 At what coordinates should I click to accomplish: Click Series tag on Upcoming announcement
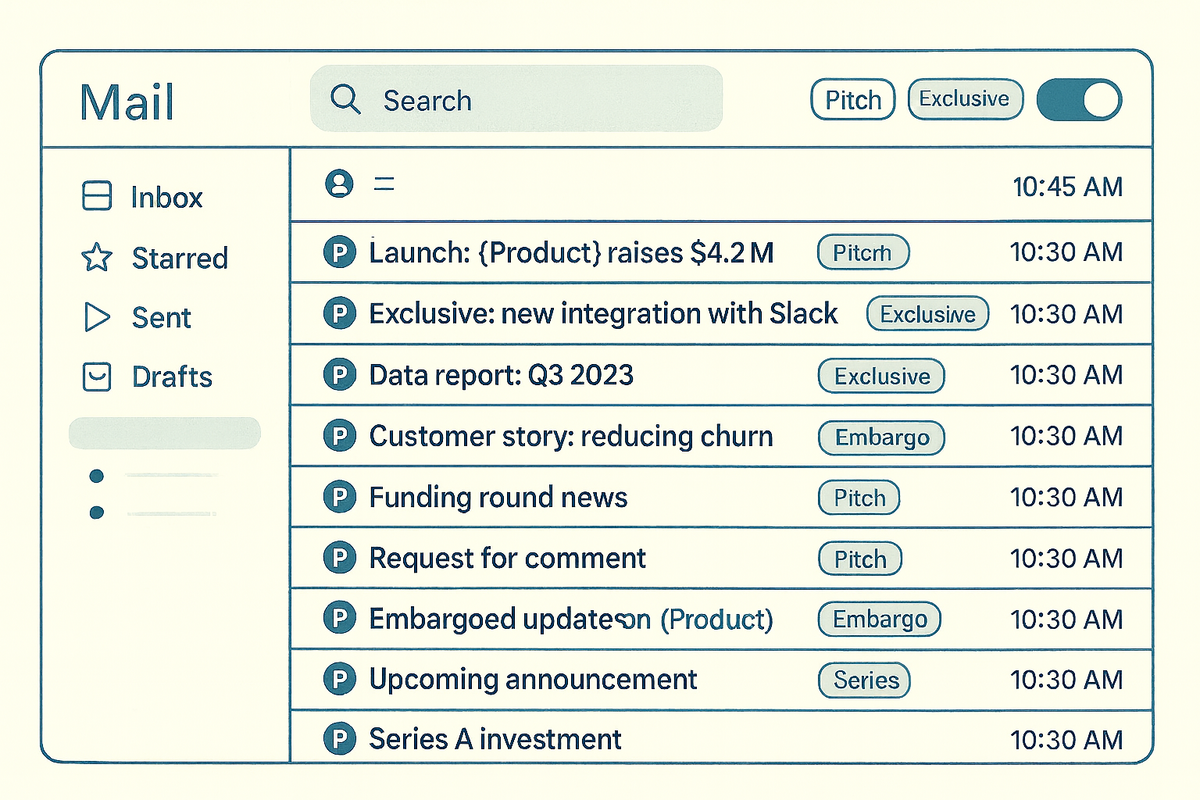pyautogui.click(x=865, y=680)
